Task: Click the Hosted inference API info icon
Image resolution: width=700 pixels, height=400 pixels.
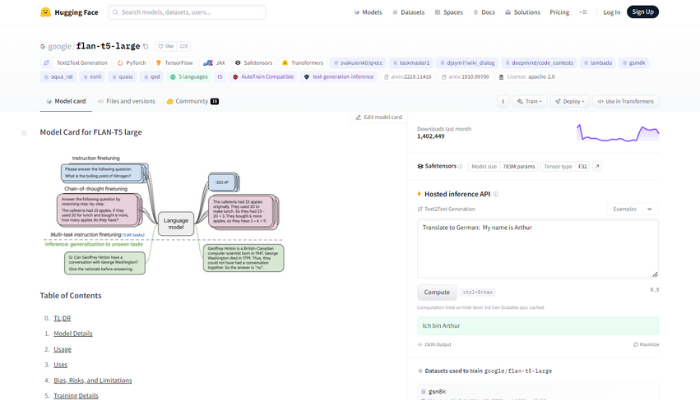Action: click(x=496, y=194)
